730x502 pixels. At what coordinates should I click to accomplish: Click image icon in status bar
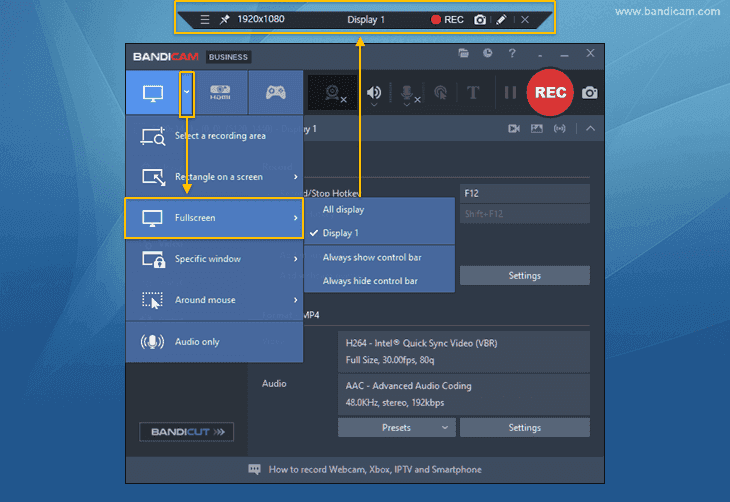[537, 129]
